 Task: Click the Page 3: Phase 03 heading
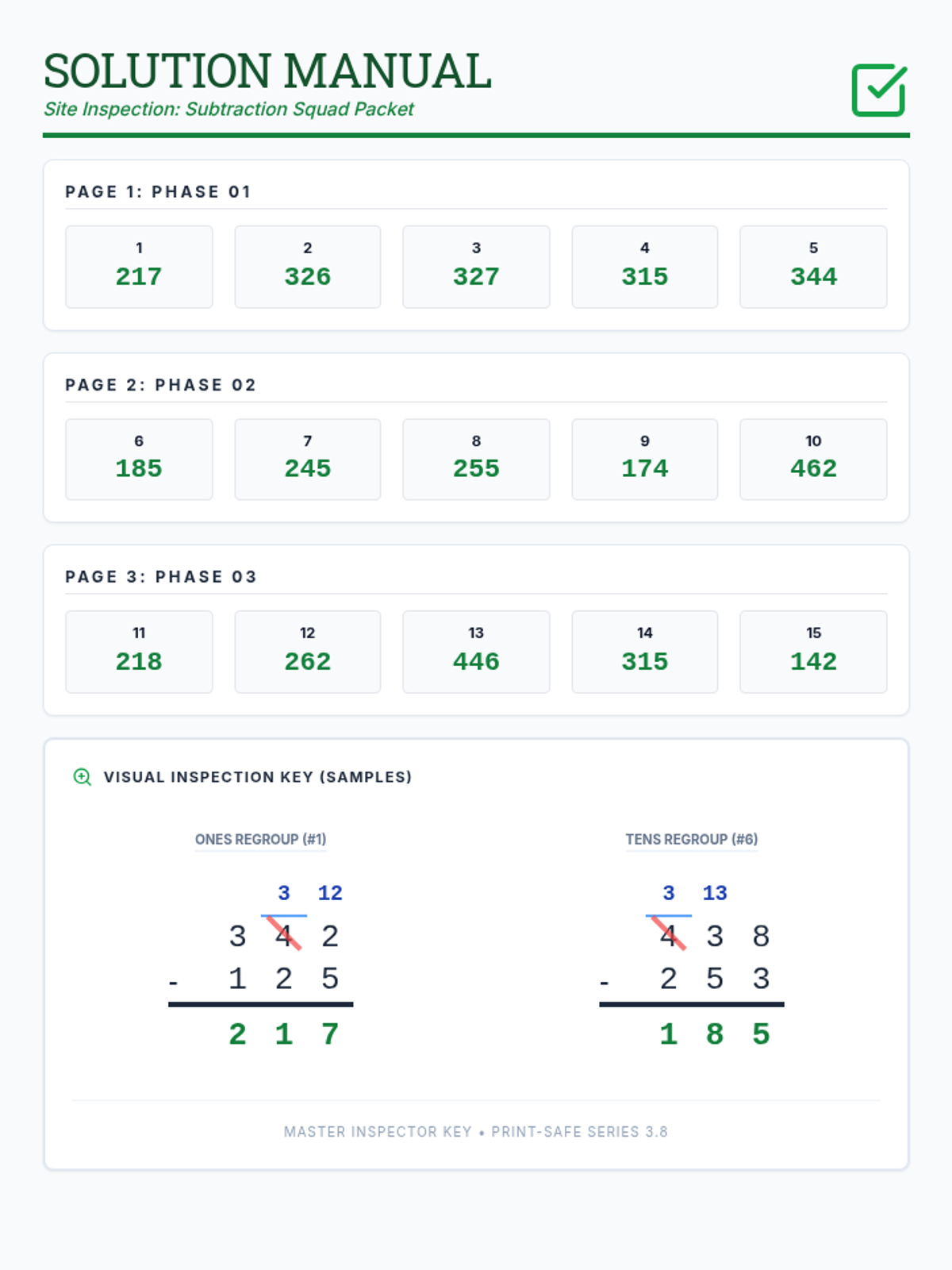tap(161, 576)
